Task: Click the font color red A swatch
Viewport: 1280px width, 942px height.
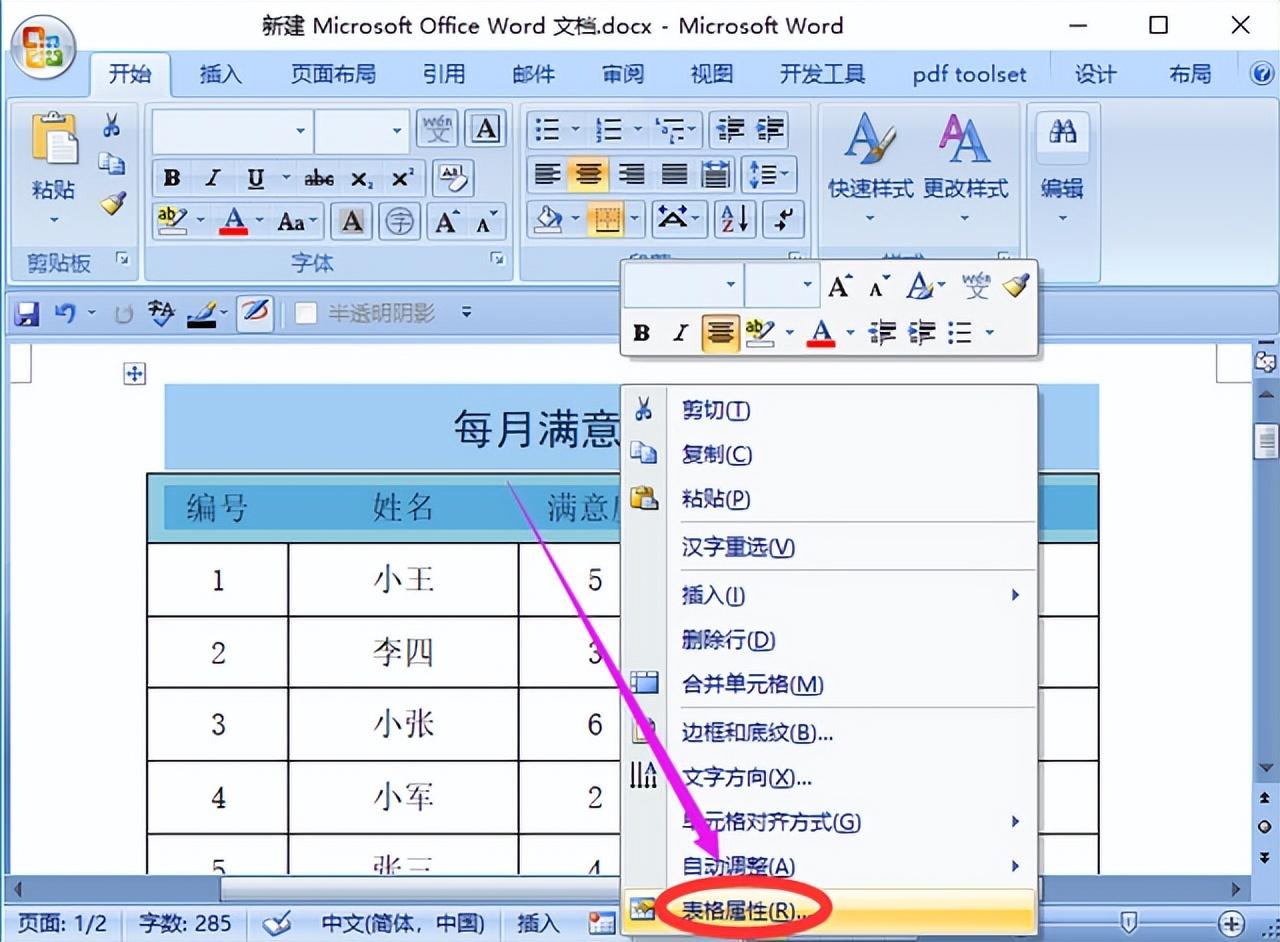Action: coord(234,220)
